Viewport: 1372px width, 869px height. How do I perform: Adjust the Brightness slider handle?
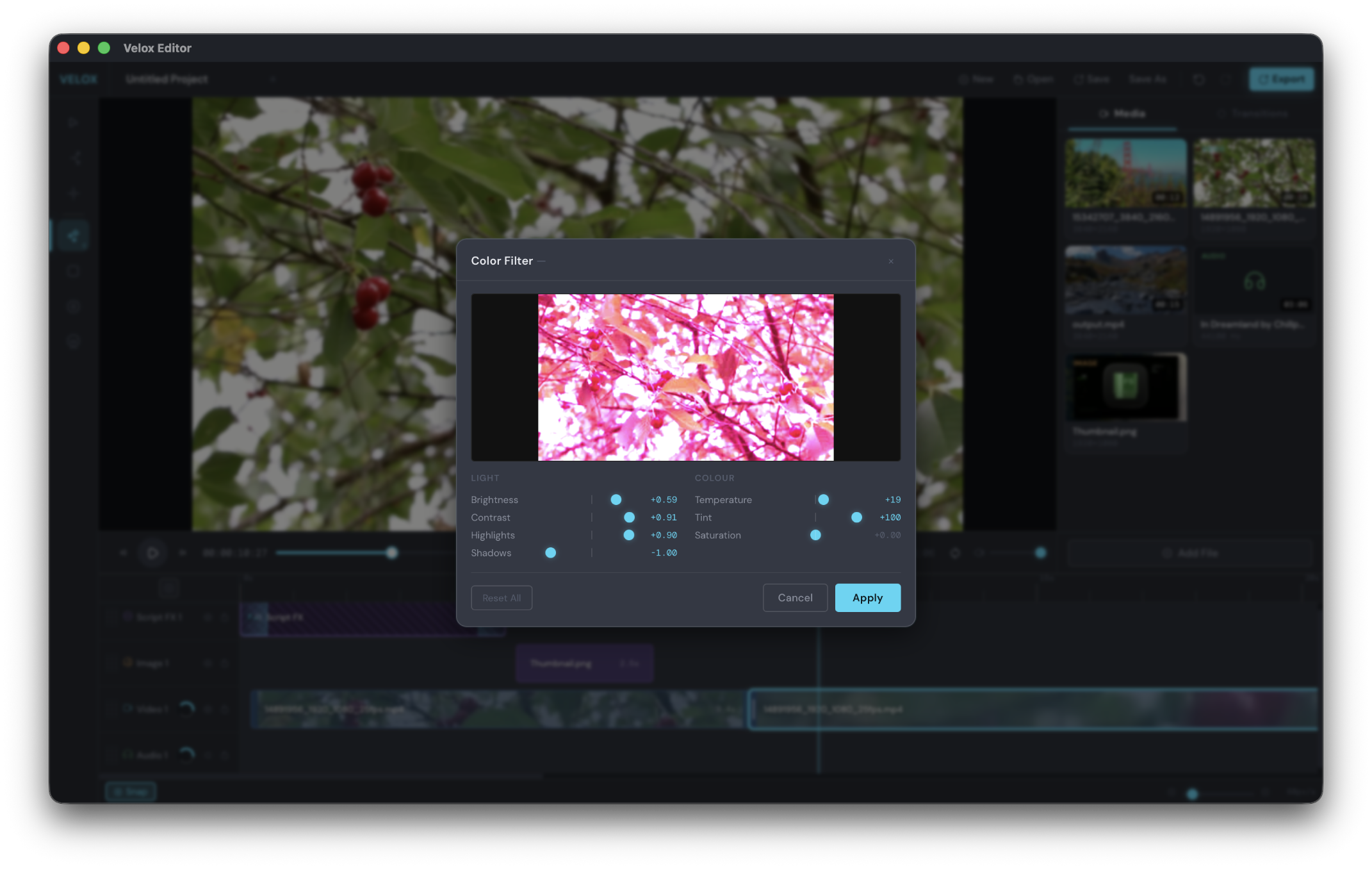click(616, 500)
